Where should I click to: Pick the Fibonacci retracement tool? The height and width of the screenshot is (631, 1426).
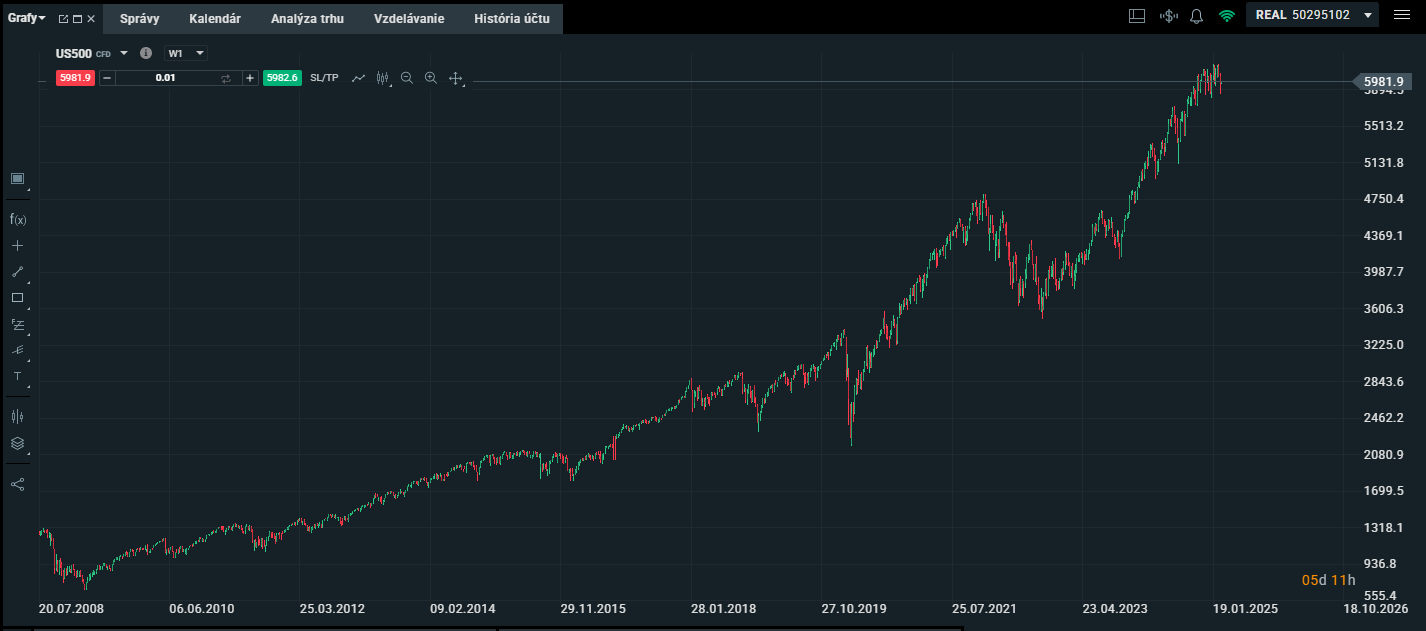(x=17, y=324)
